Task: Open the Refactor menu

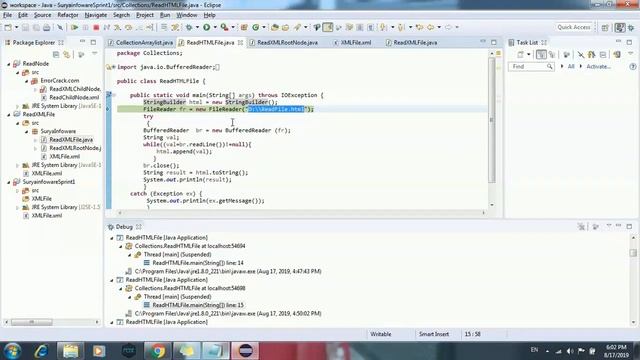Action: pyautogui.click(x=68, y=15)
